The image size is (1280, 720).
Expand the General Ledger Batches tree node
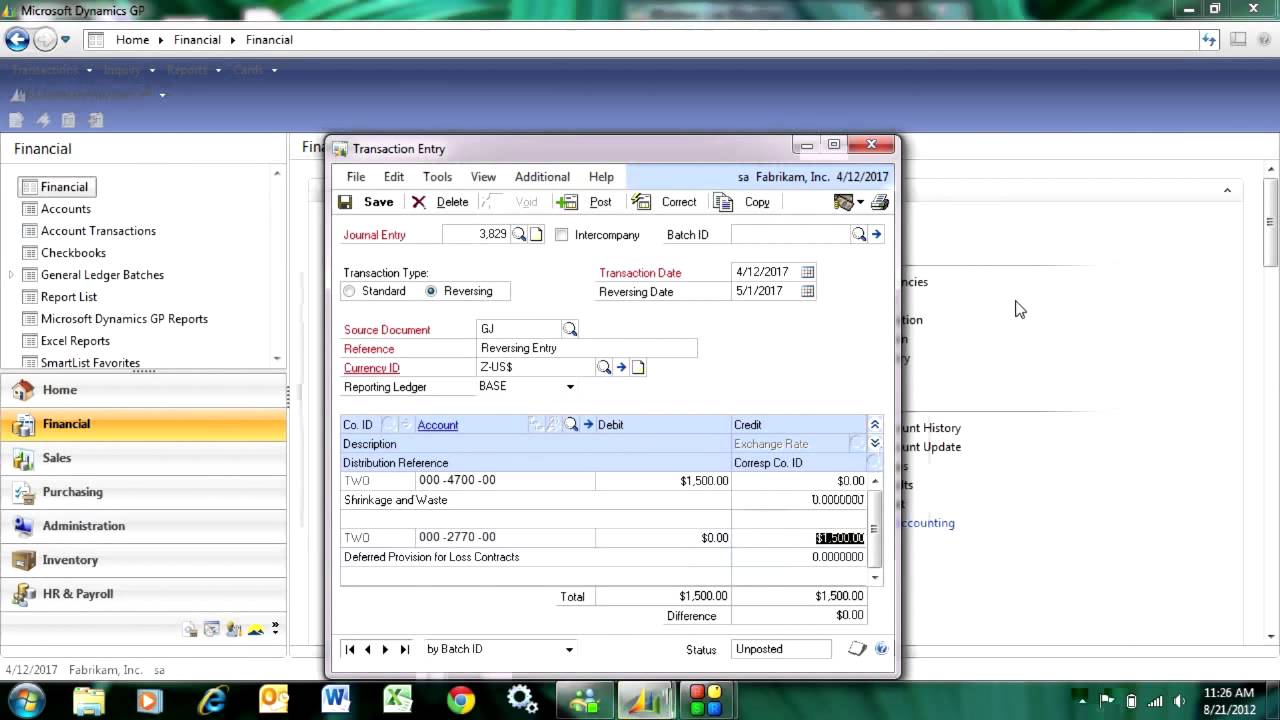pyautogui.click(x=11, y=275)
